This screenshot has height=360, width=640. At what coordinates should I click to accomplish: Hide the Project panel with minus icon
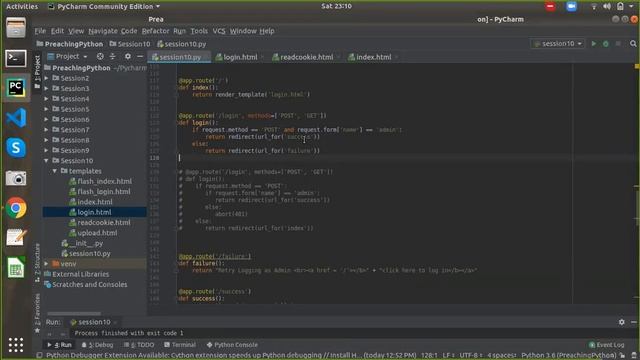[140, 56]
